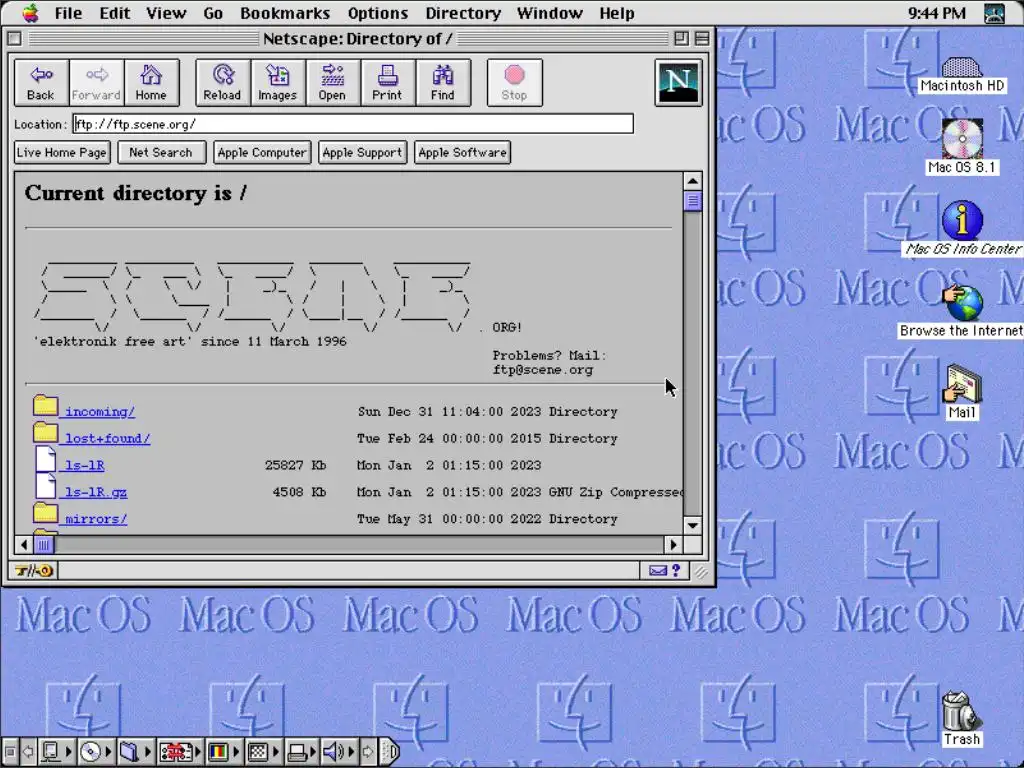Click the Stop loading button
1024x768 pixels.
pyautogui.click(x=514, y=82)
